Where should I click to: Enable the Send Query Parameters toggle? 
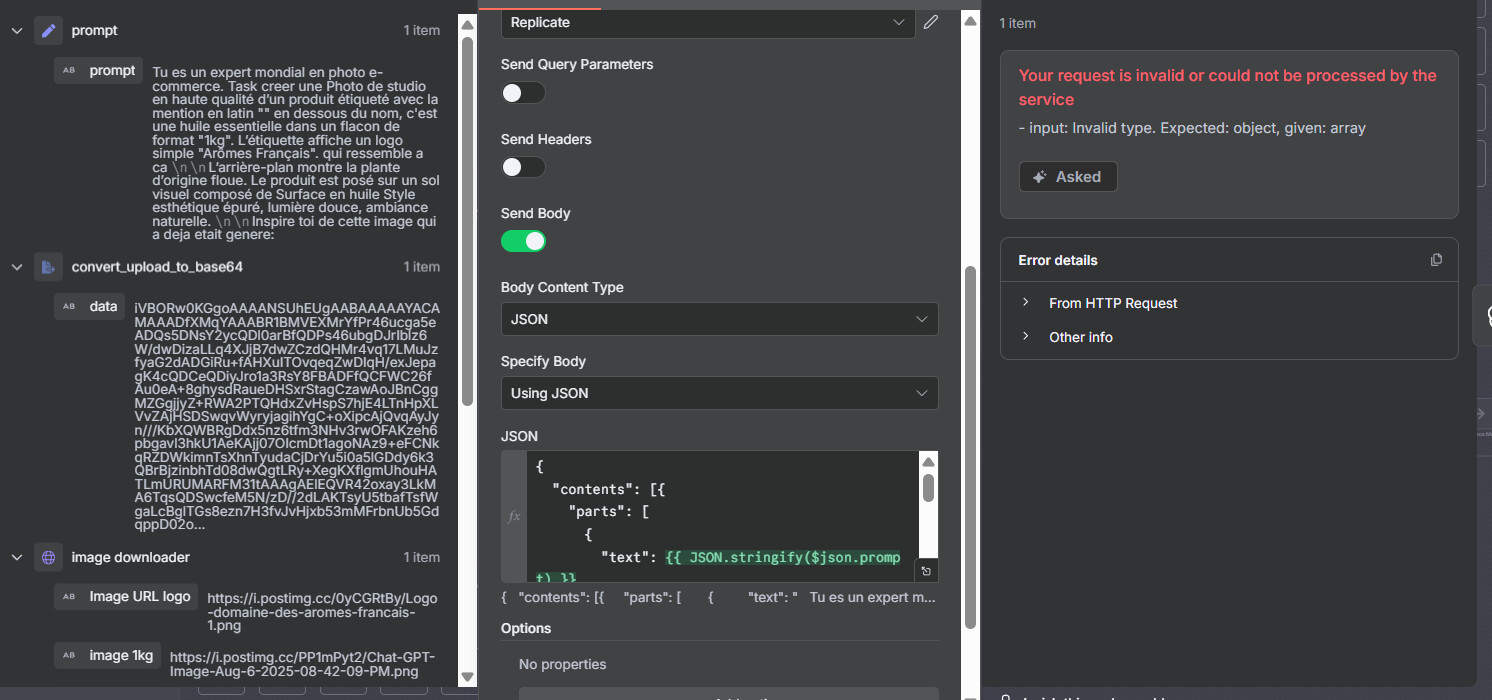tap(523, 93)
